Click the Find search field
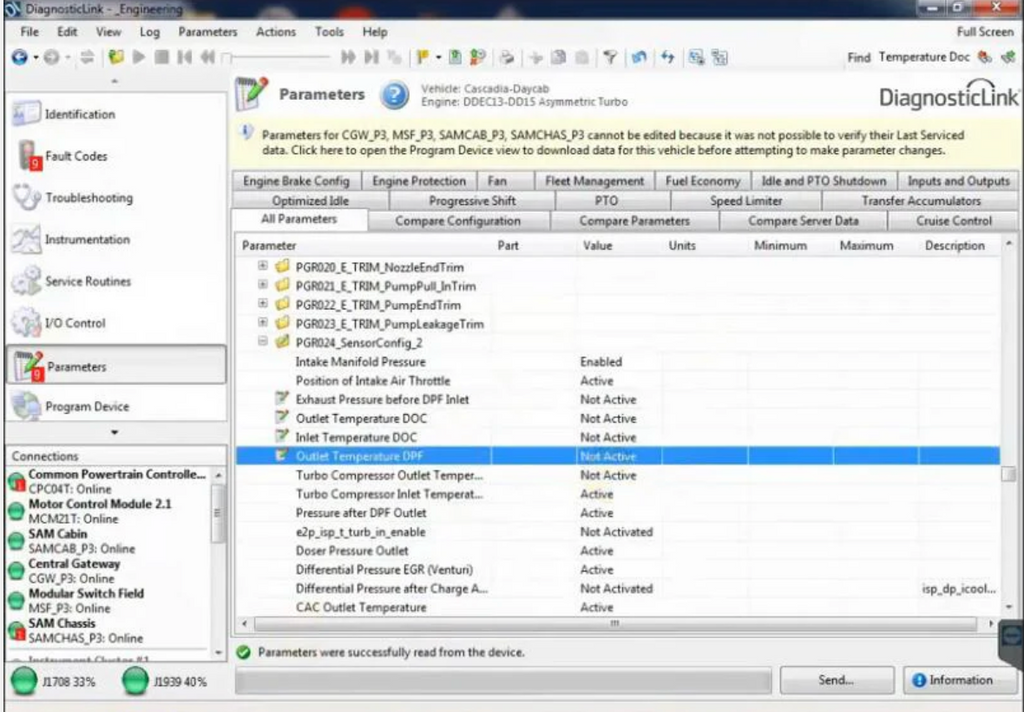 923,58
